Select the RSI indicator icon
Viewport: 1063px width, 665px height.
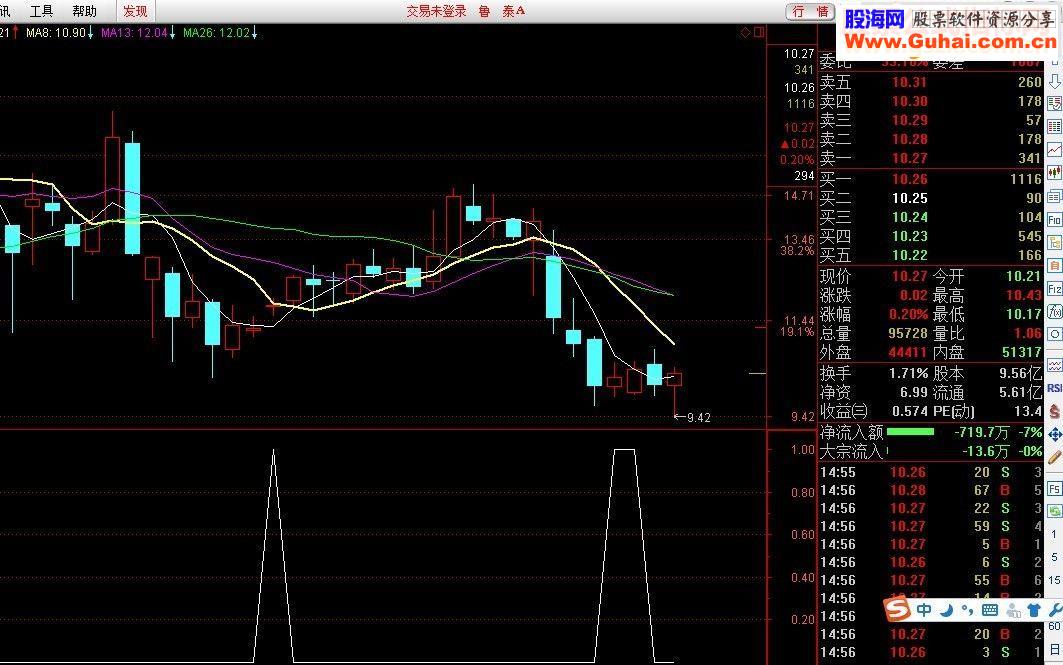1055,388
